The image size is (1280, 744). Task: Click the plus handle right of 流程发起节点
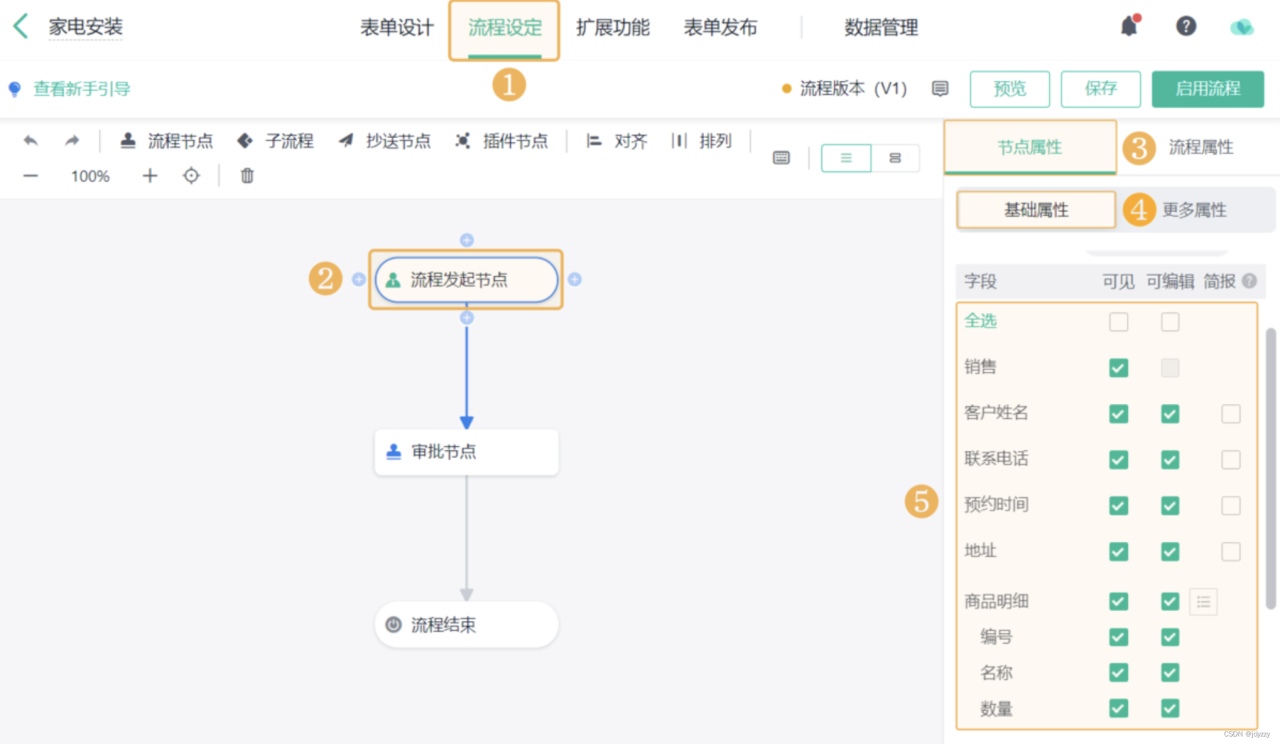(574, 280)
